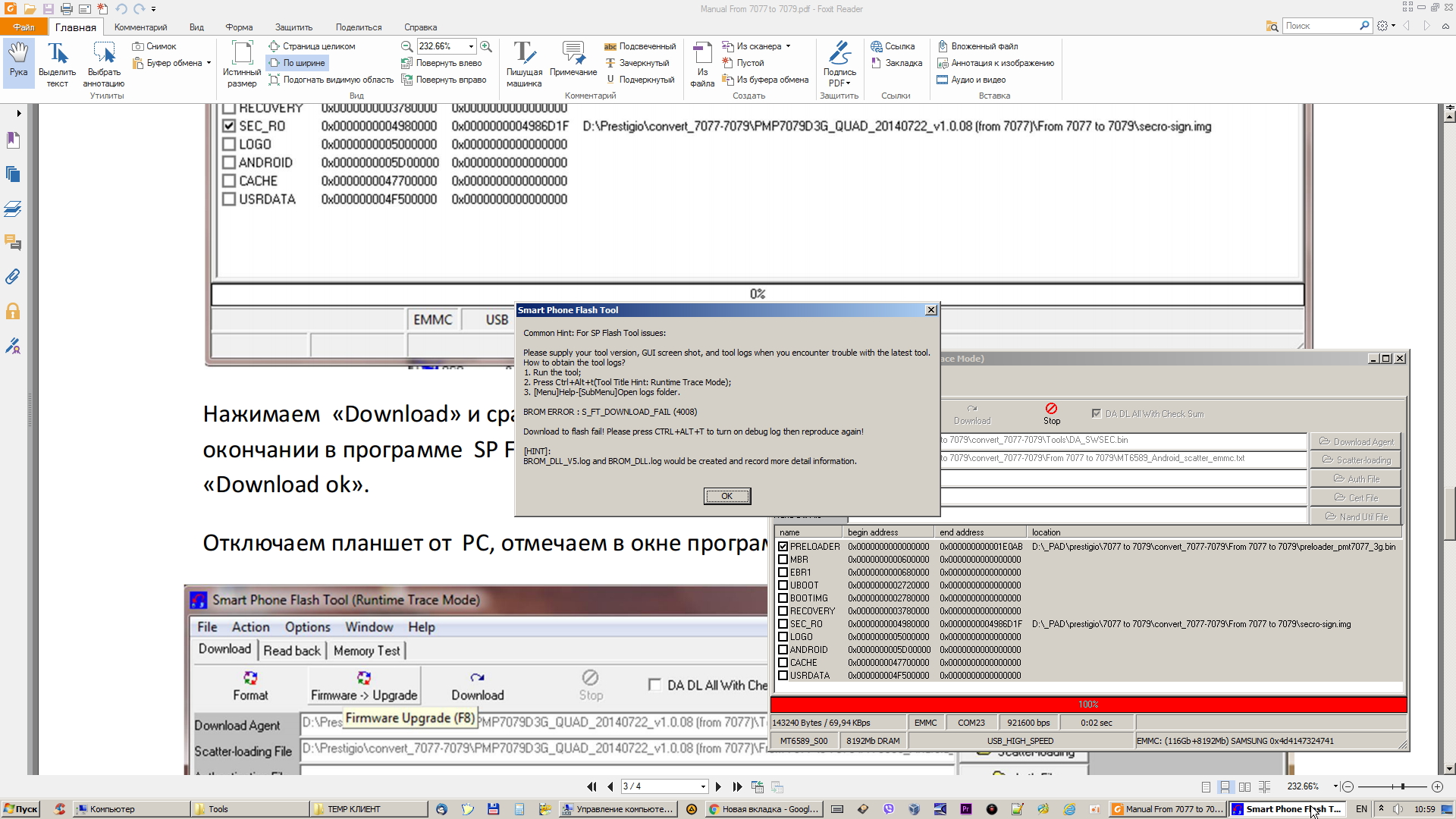Viewport: 1456px width, 819px height.
Task: Open the zoom percentage dropdown
Action: point(471,46)
